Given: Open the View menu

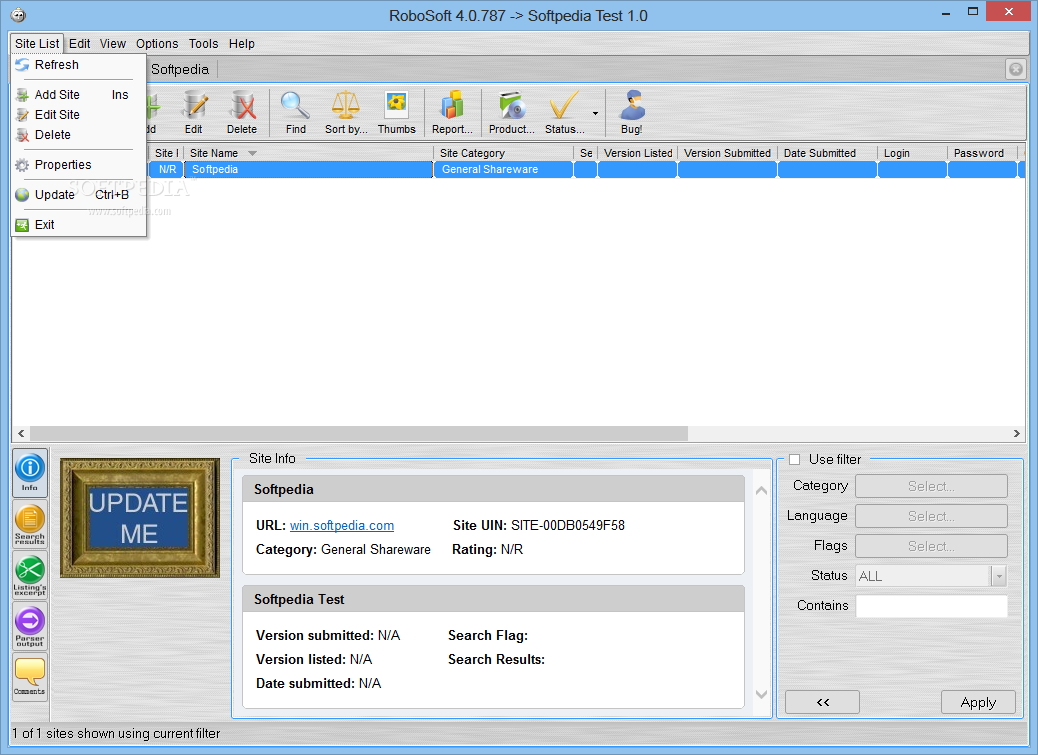Looking at the screenshot, I should (x=113, y=44).
